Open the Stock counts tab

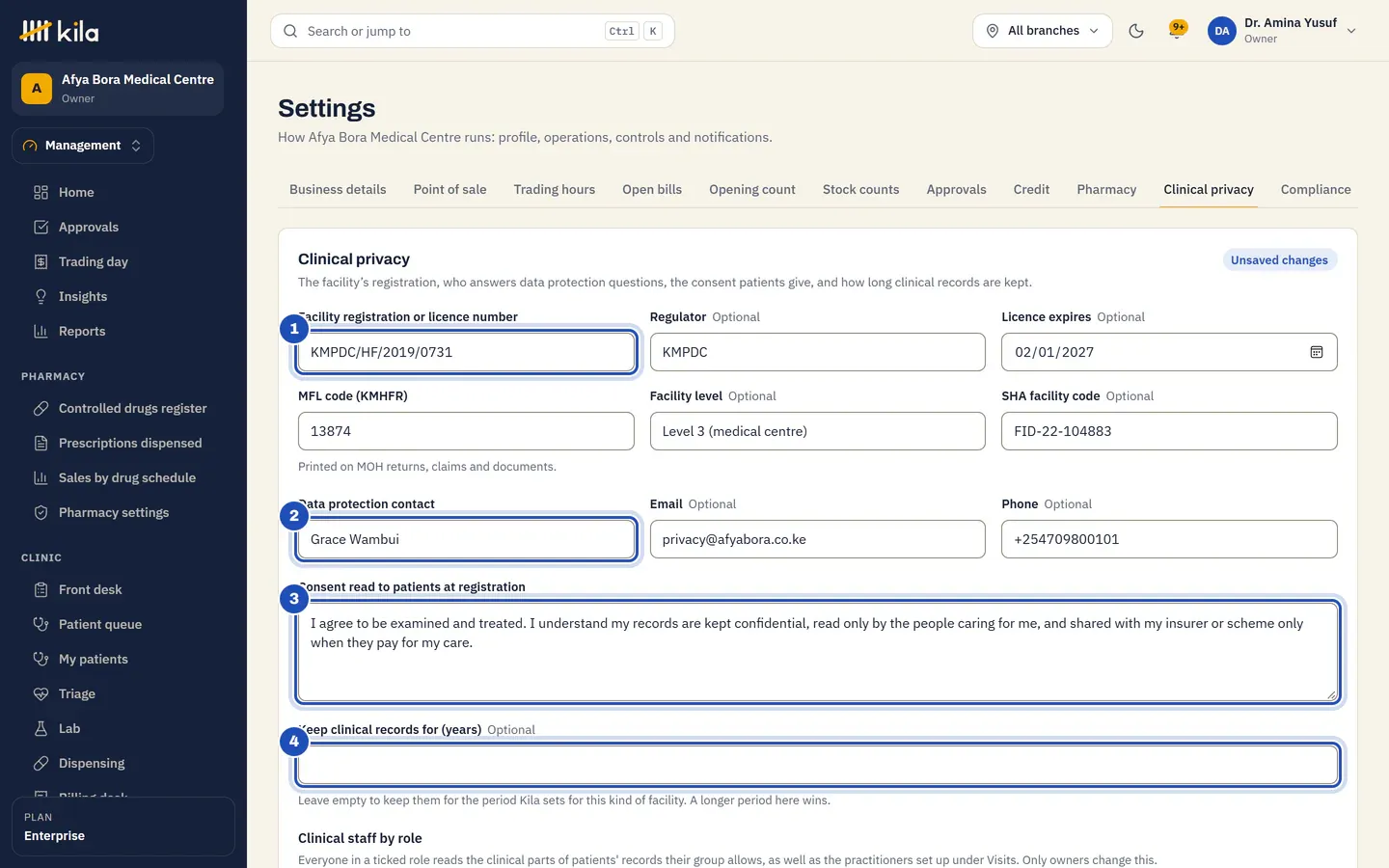(860, 189)
